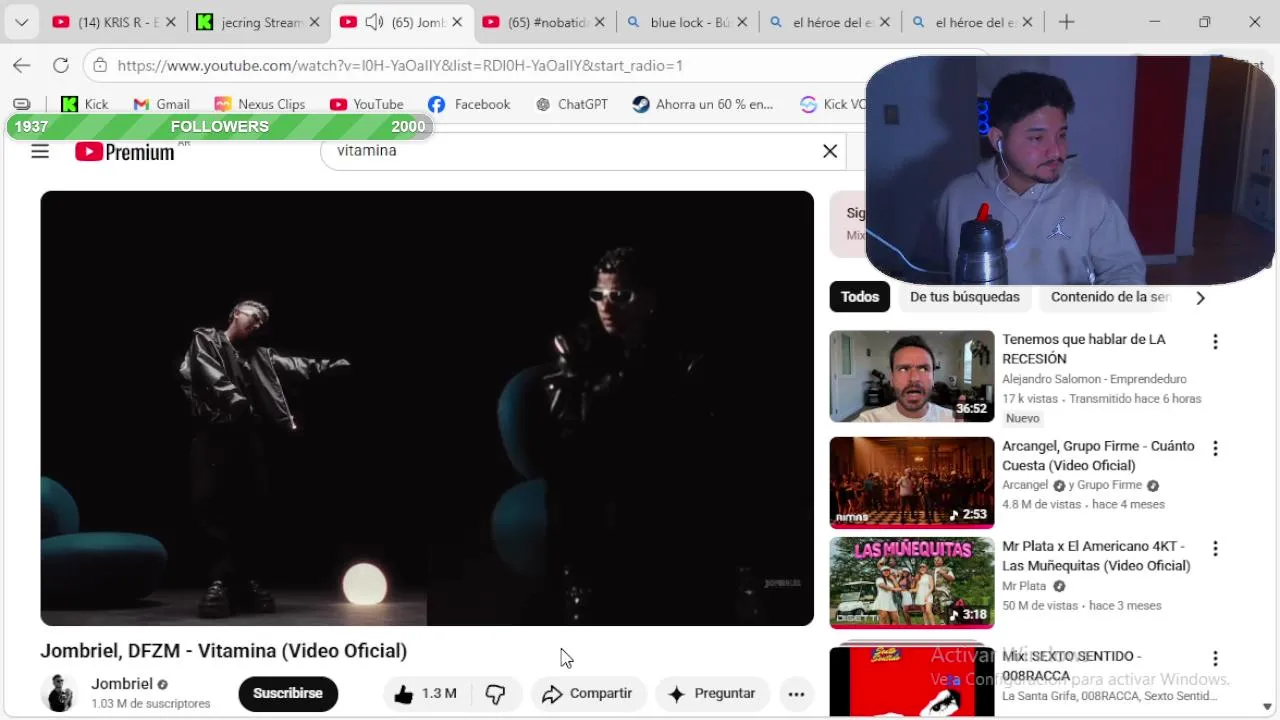Select the 'De tus búsquedas' filter chip
The width and height of the screenshot is (1280, 720).
tap(965, 297)
